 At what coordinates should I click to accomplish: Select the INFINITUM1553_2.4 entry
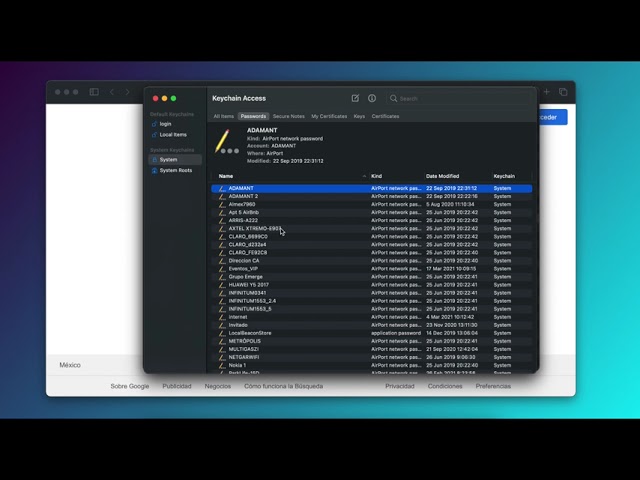click(371, 301)
